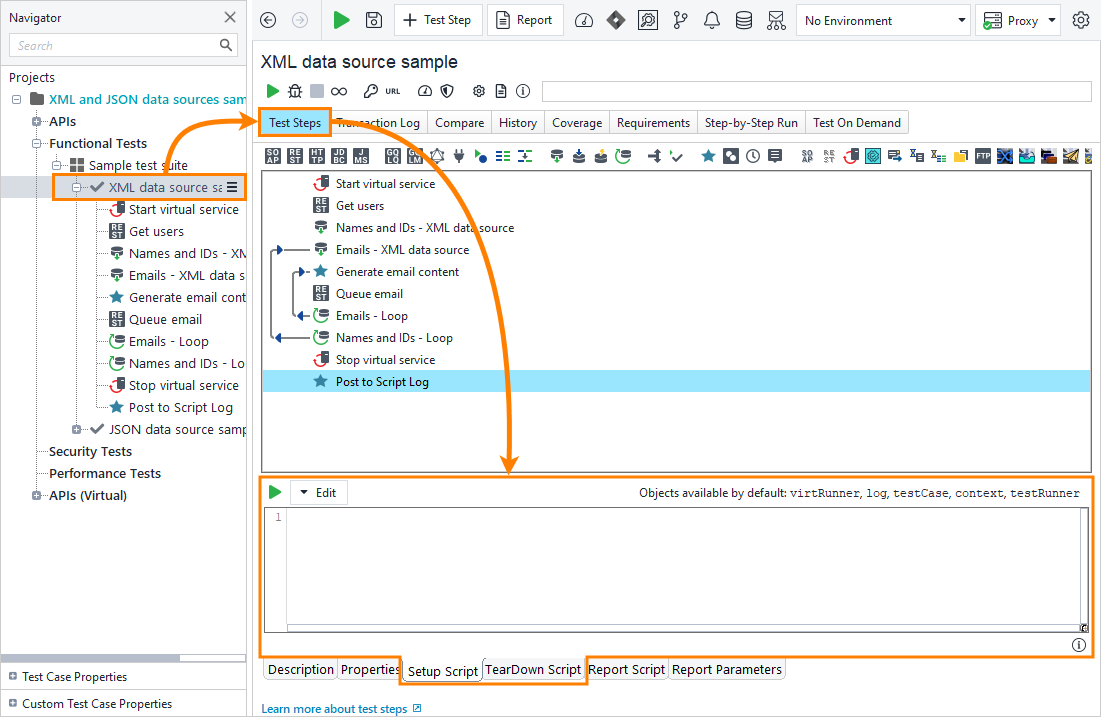Run the test case with the green play button

[x=272, y=90]
